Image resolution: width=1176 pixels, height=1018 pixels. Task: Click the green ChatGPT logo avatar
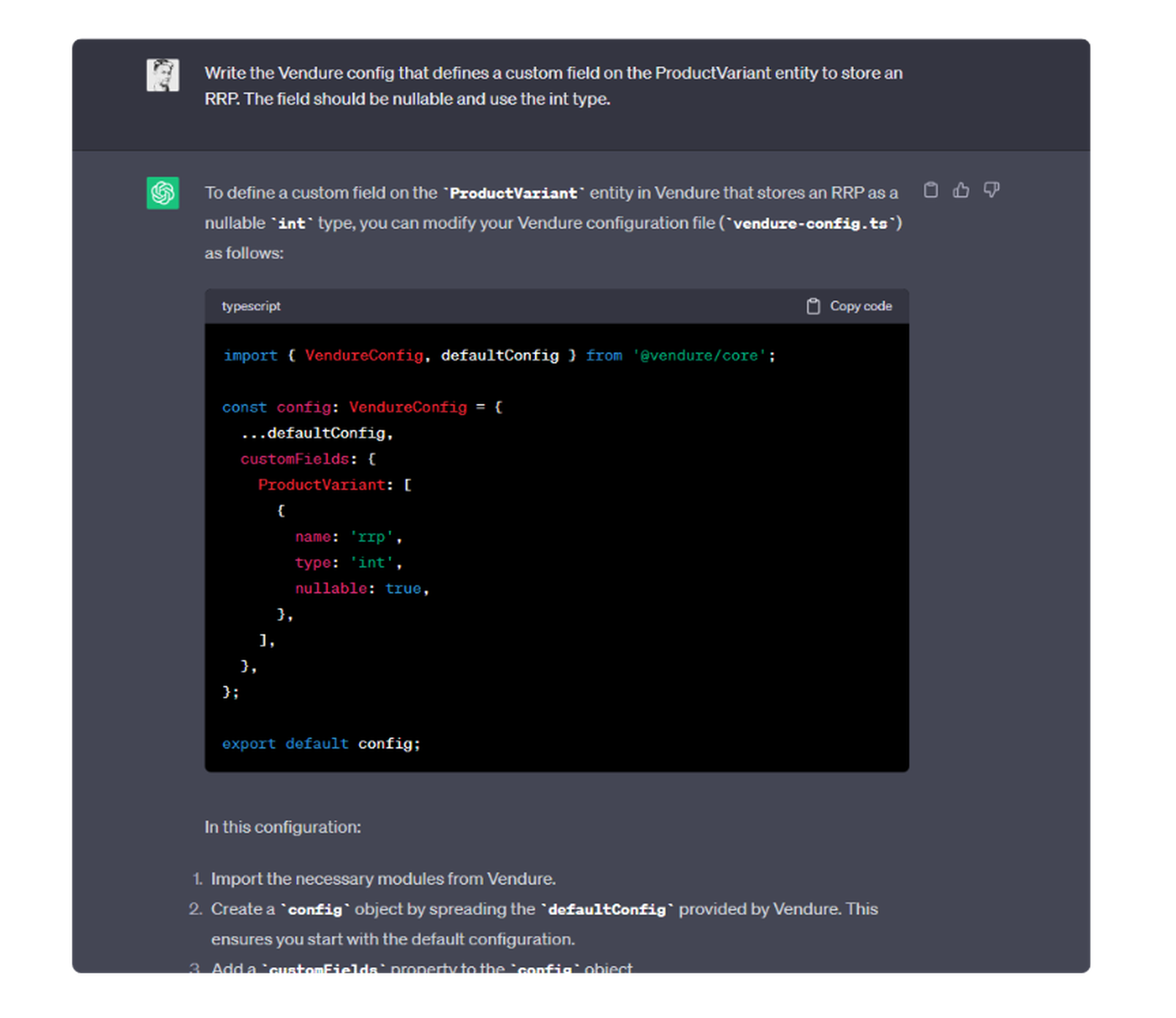(x=162, y=192)
